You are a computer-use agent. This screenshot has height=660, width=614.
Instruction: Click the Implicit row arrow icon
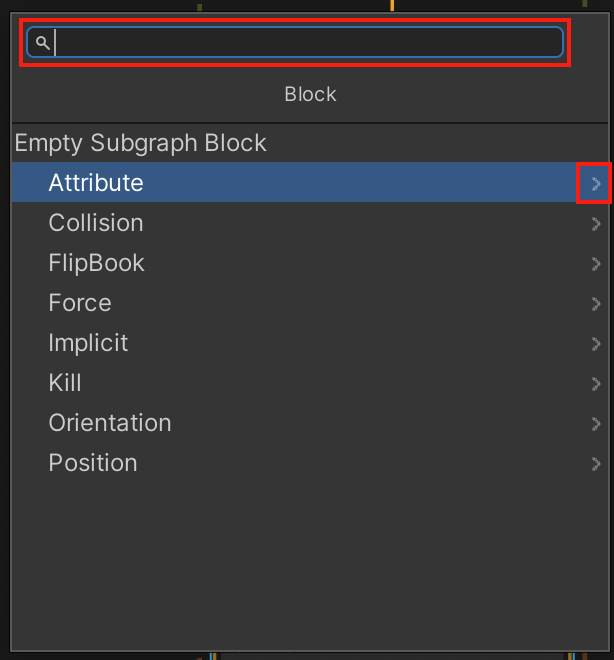click(x=595, y=344)
